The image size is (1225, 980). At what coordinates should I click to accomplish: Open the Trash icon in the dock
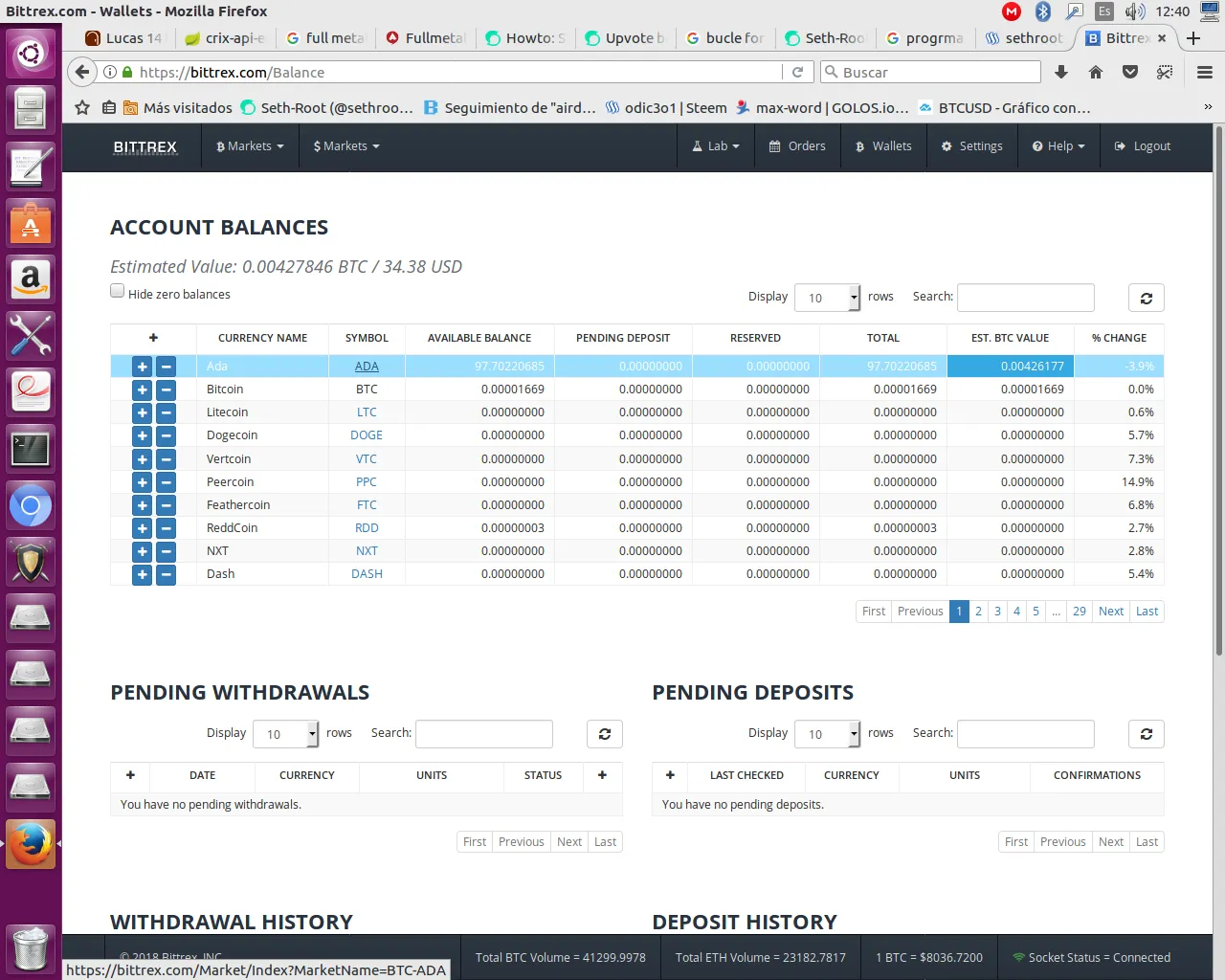click(x=31, y=948)
